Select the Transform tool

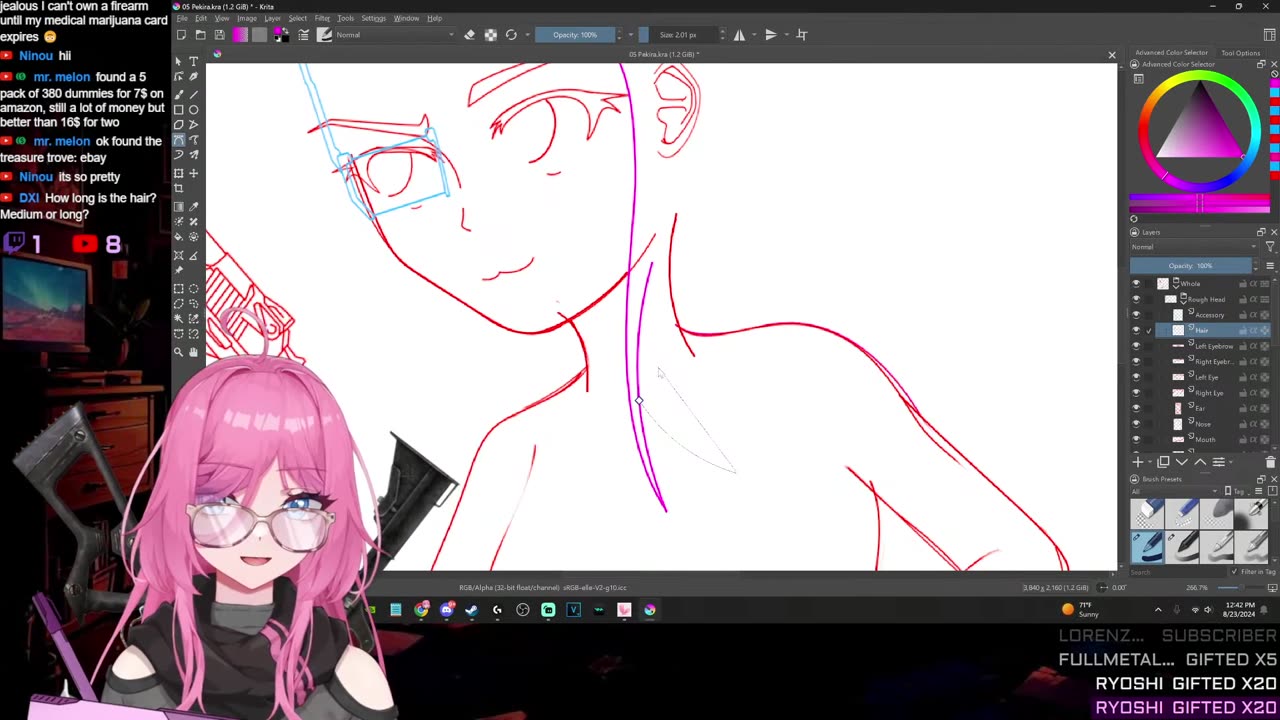point(179,173)
